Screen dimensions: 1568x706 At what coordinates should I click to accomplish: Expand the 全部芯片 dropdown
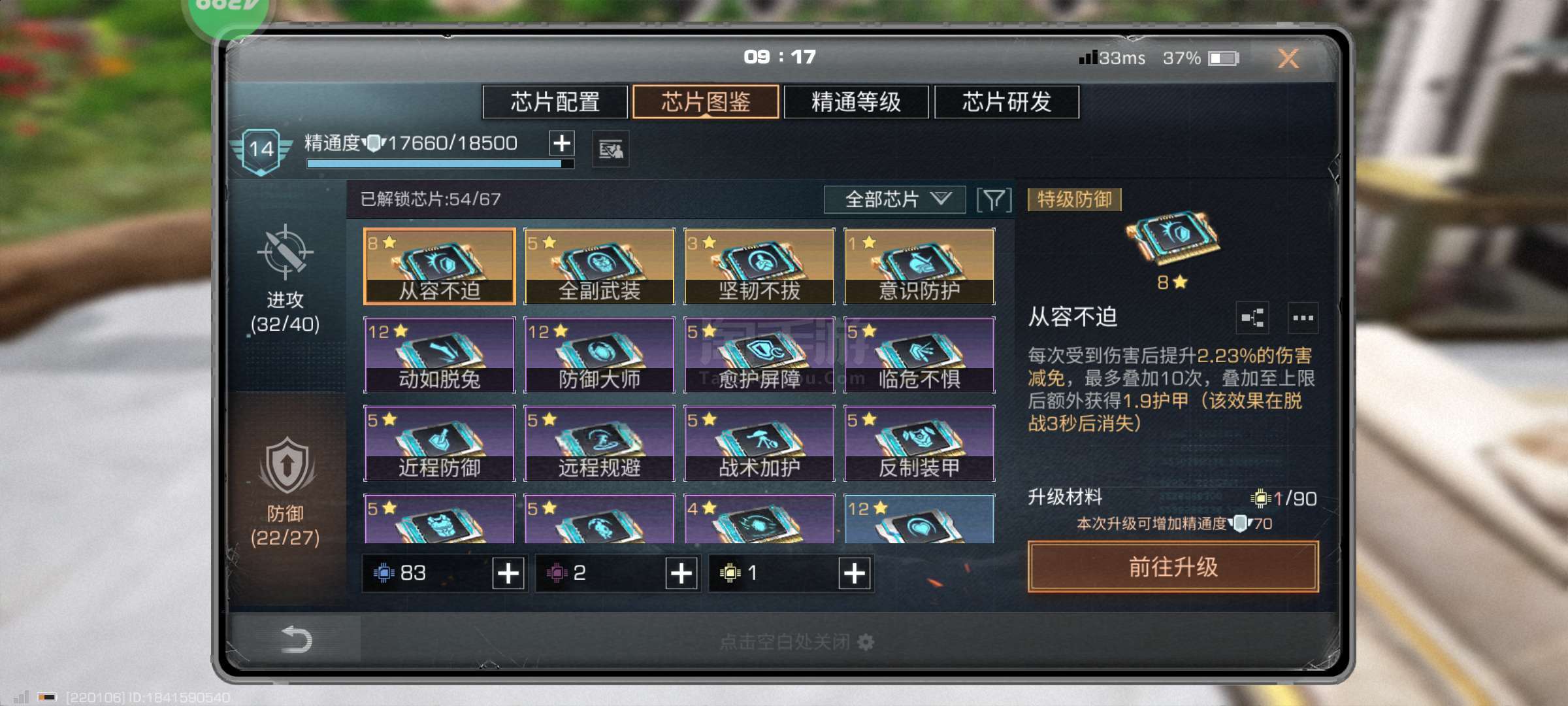[894, 199]
